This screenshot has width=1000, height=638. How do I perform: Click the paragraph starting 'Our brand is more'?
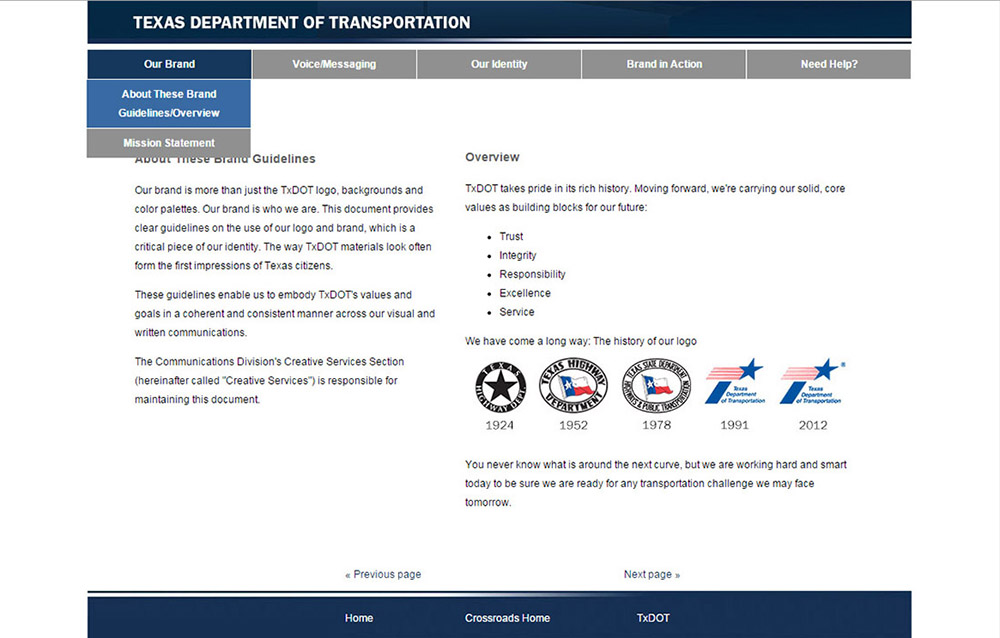tap(284, 228)
